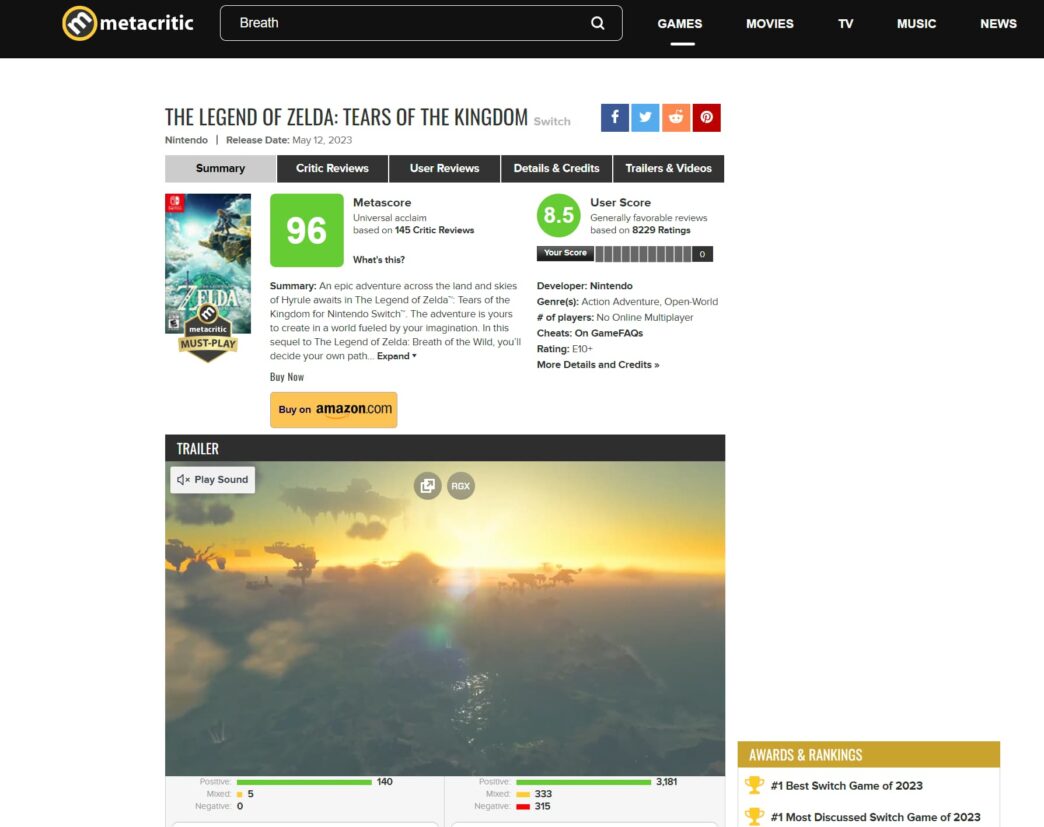The image size is (1044, 827).
Task: Open the What's this? link
Action: 379,260
